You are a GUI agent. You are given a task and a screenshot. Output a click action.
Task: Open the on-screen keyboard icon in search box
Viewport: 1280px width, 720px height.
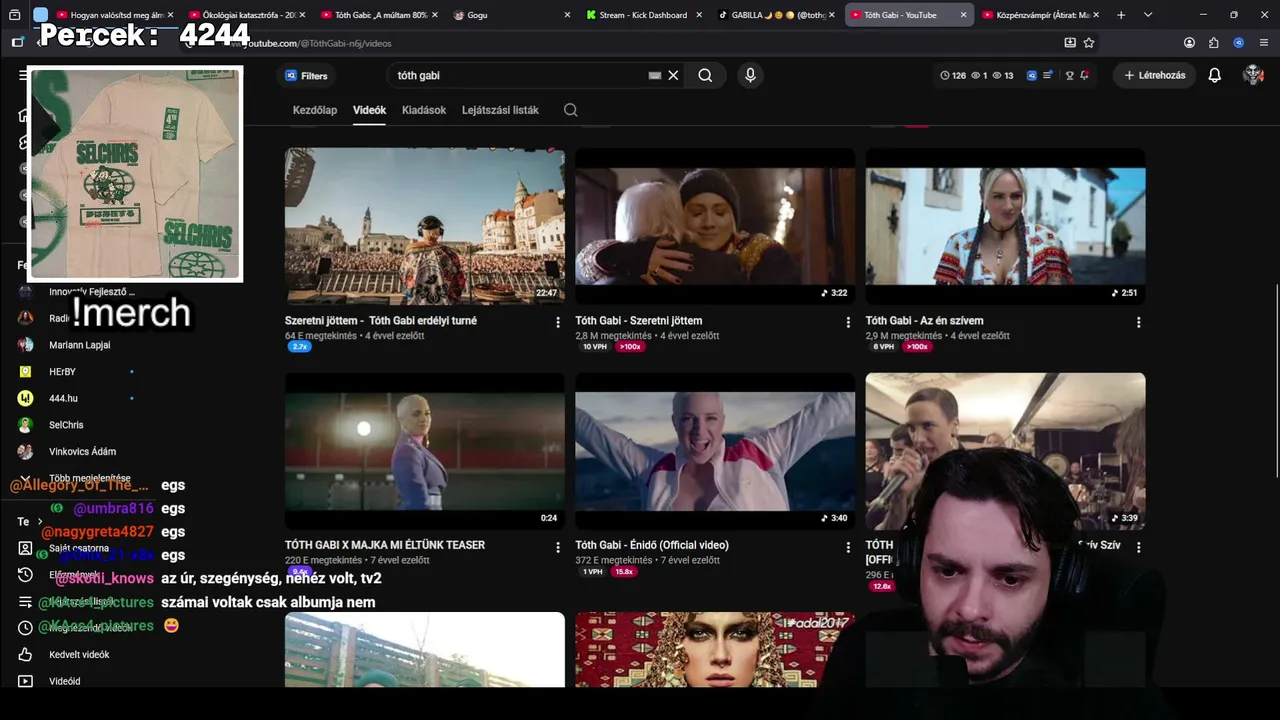point(655,75)
